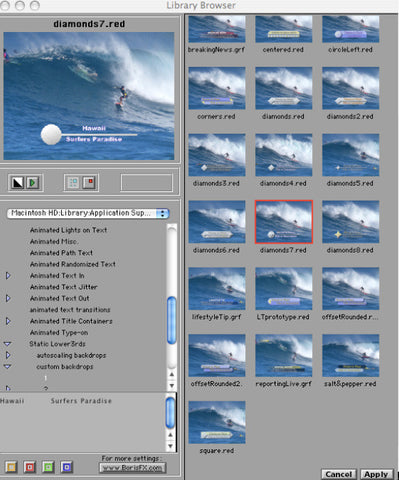Select the diamonds.red thumbnail
The width and height of the screenshot is (399, 480).
(284, 88)
